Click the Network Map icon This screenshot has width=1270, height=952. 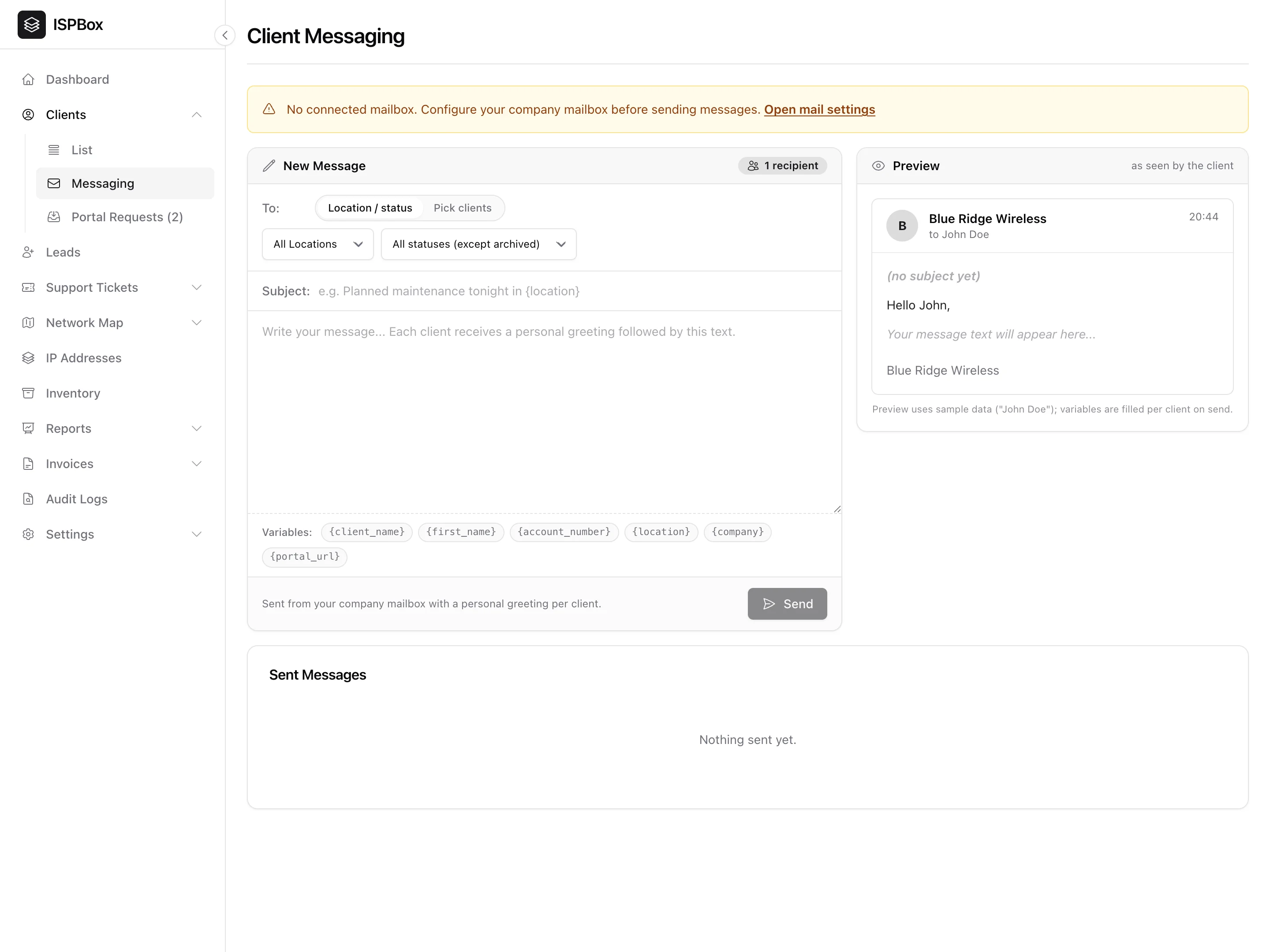[x=28, y=323]
